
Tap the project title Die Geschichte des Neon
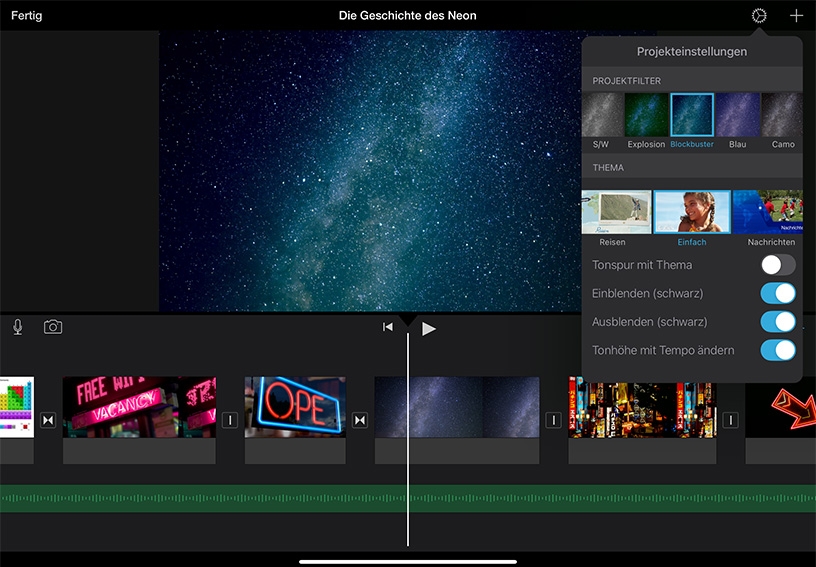407,16
